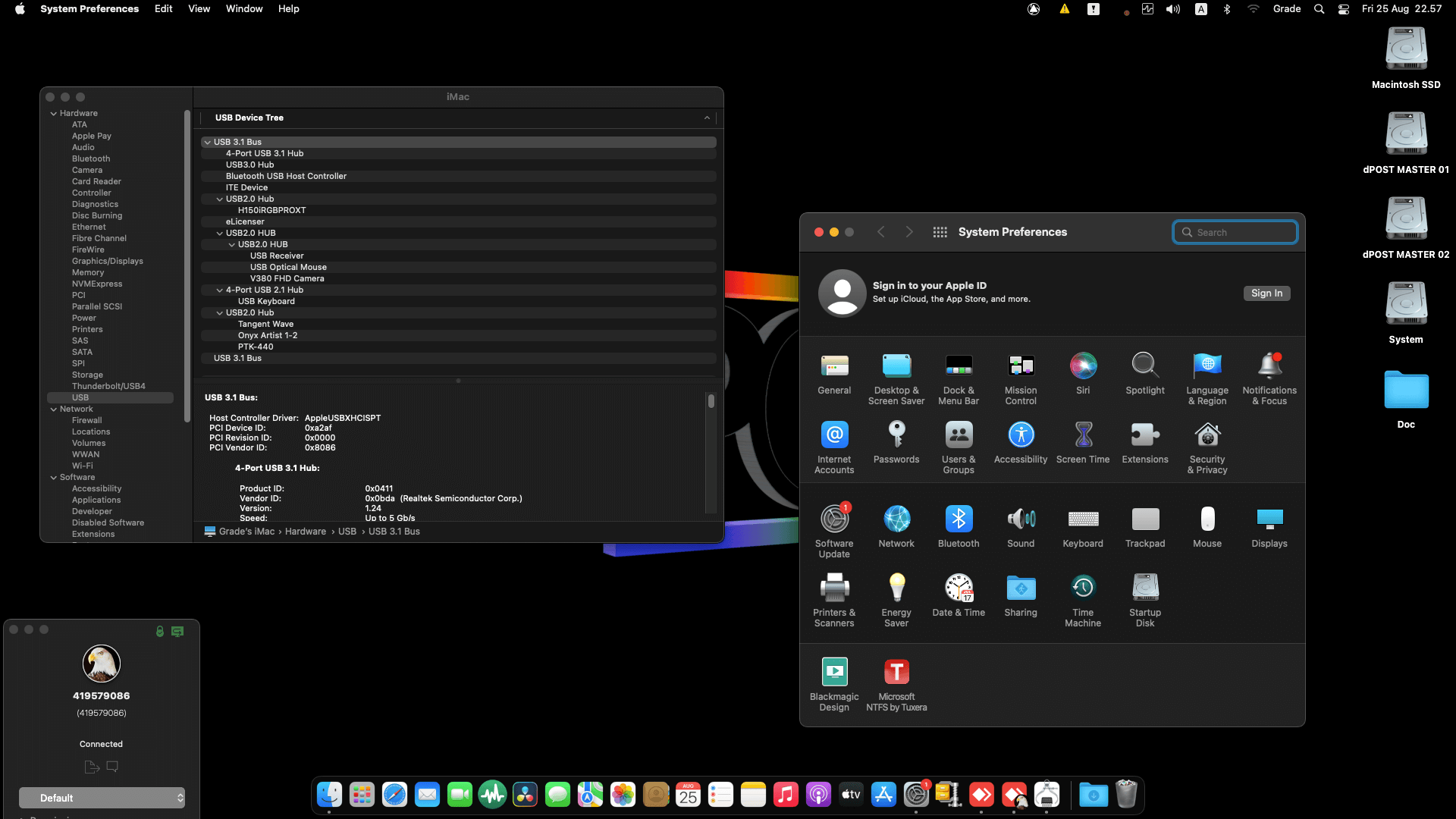Select Thunderbolt/USB4 in hardware sidebar

(108, 387)
